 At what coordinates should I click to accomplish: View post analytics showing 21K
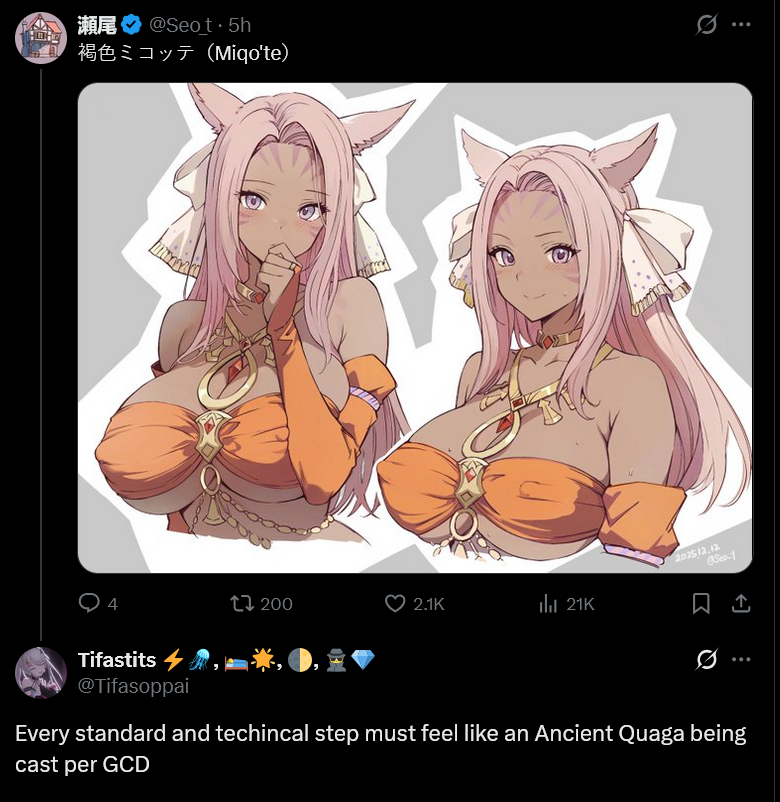[x=548, y=604]
